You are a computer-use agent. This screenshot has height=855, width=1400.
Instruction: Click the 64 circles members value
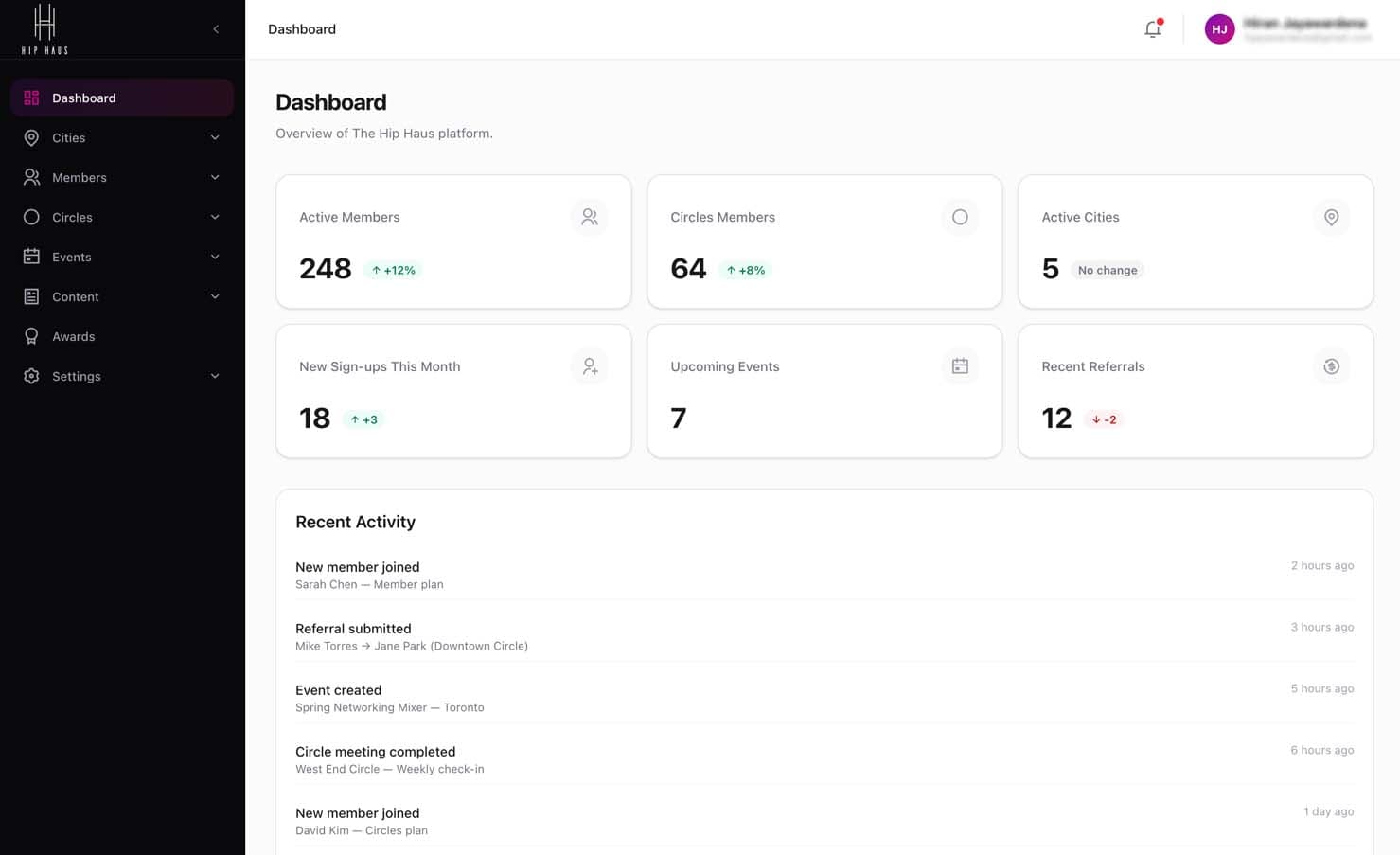tap(688, 269)
